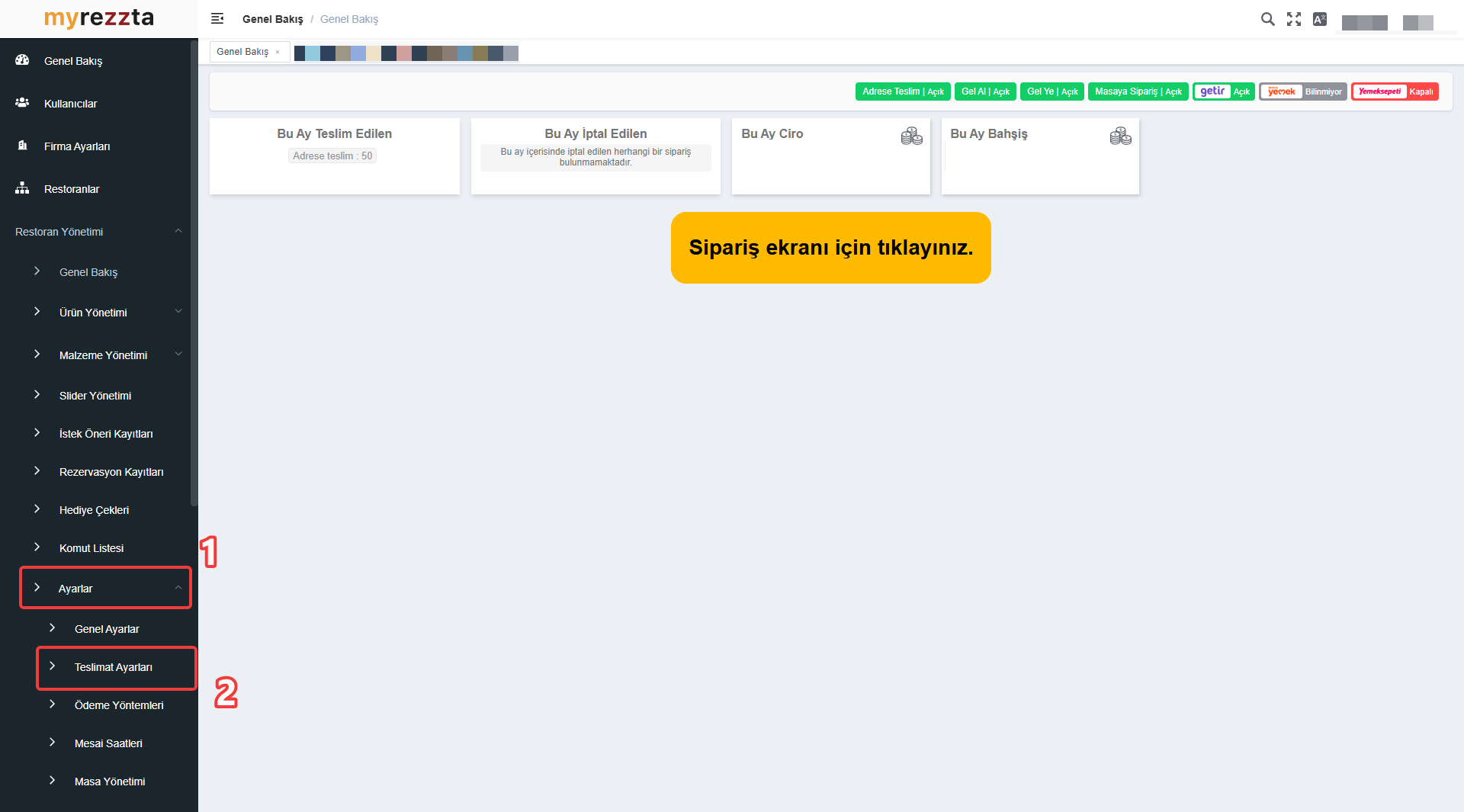Open Kullanıcılar users icon in sidebar
The image size is (1464, 812).
coord(22,103)
